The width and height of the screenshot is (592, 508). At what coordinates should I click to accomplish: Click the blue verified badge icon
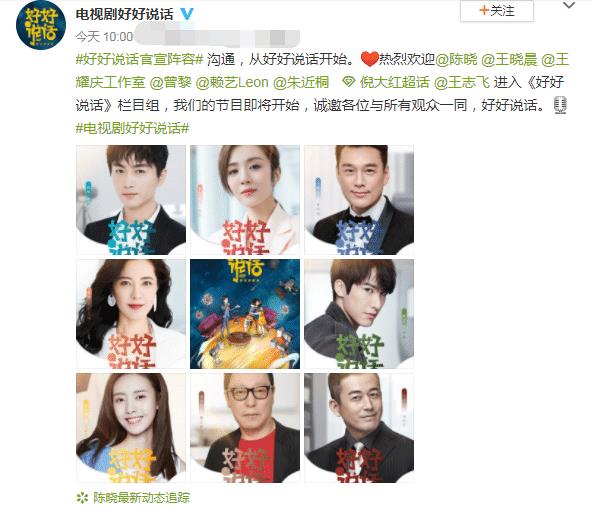[186, 14]
